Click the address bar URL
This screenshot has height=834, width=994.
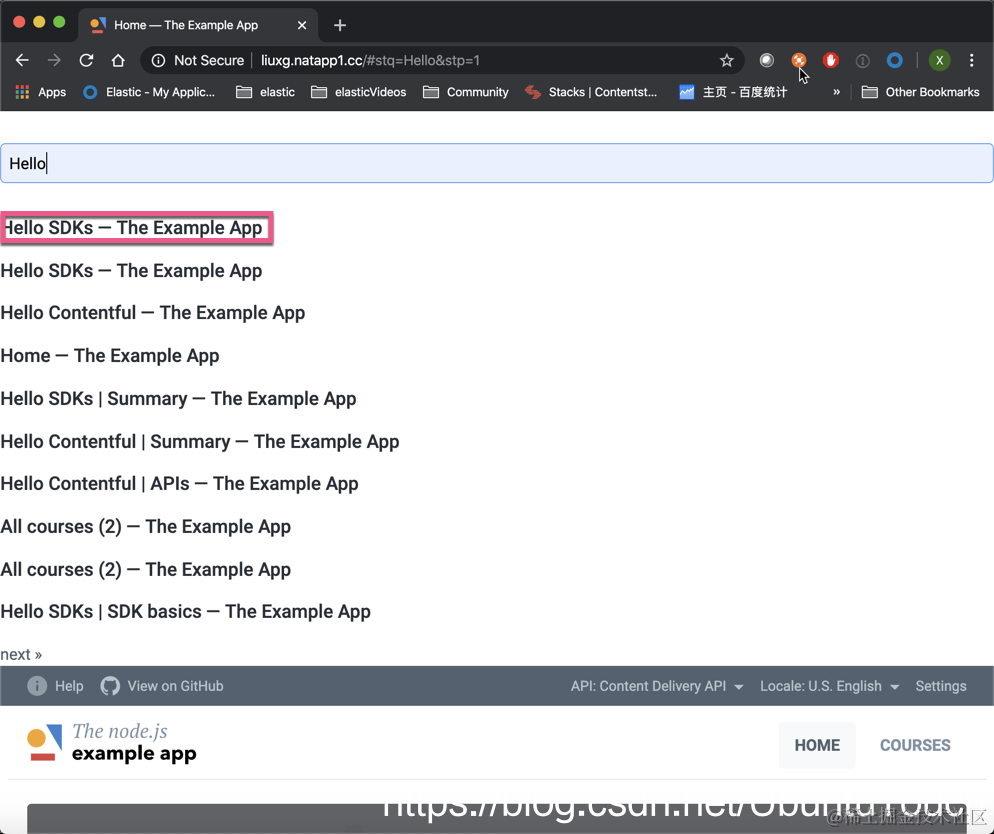[x=370, y=60]
